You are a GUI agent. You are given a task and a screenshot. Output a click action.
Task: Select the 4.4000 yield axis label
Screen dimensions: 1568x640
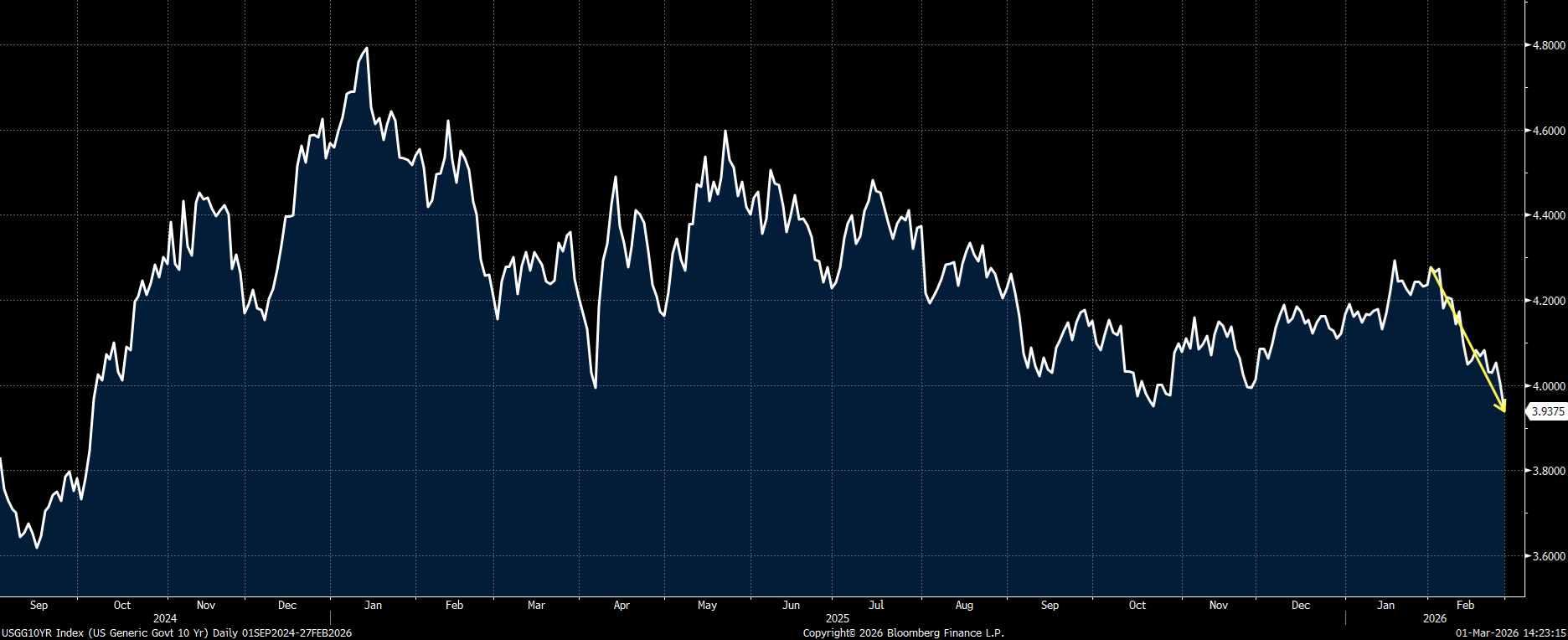[x=1549, y=216]
